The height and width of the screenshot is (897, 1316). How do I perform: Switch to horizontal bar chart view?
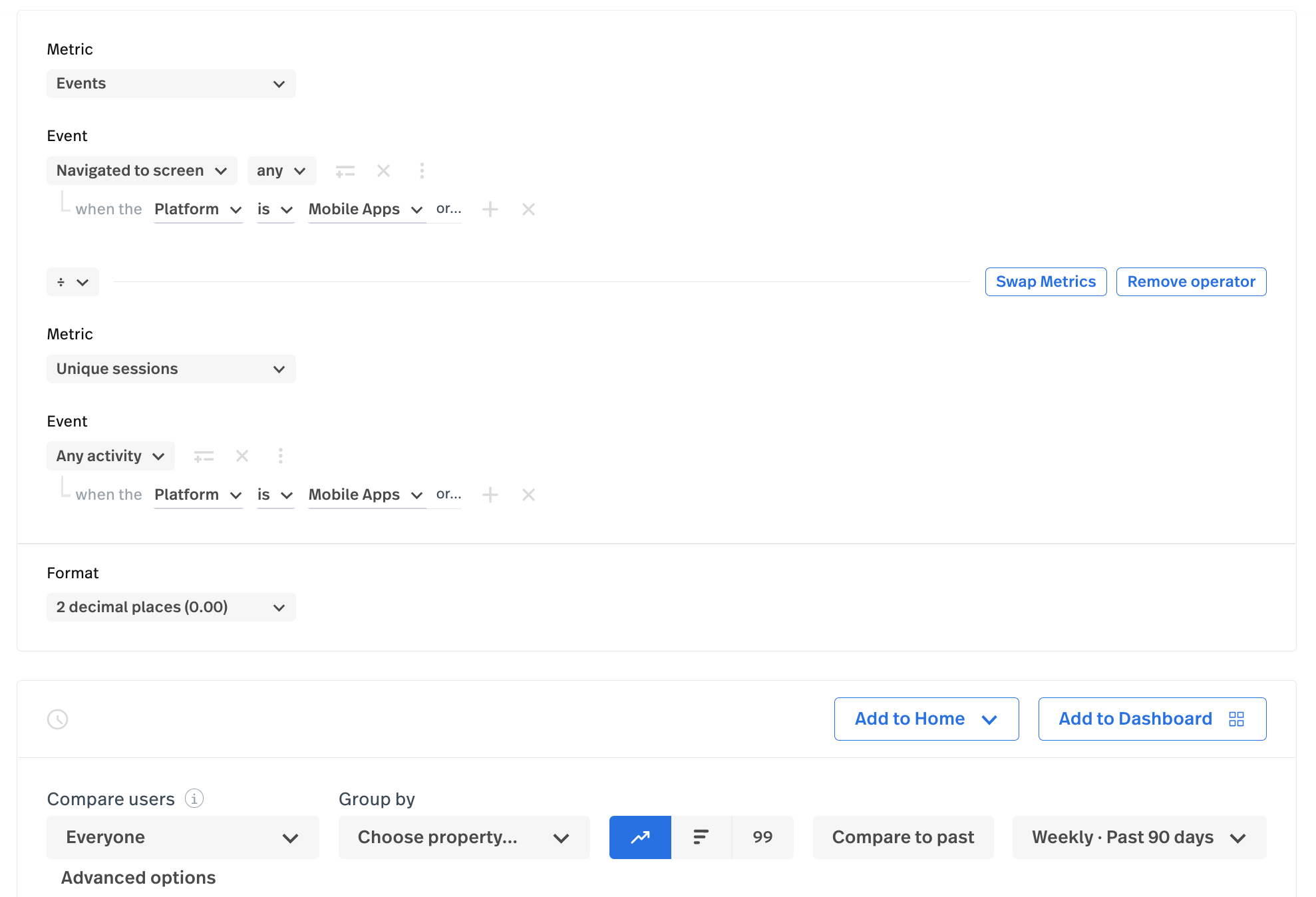[x=701, y=837]
